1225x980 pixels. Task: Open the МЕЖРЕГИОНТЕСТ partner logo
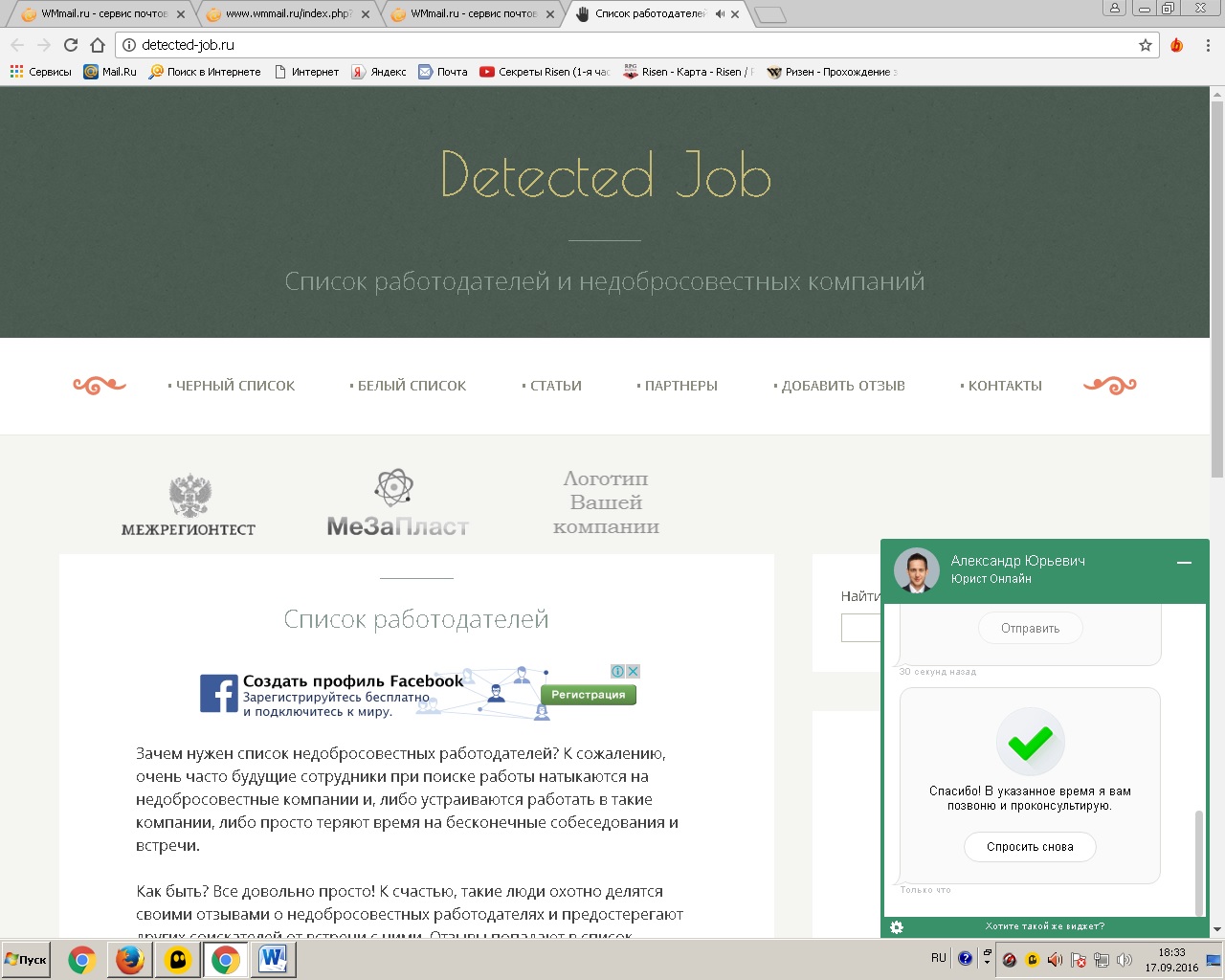pyautogui.click(x=189, y=505)
